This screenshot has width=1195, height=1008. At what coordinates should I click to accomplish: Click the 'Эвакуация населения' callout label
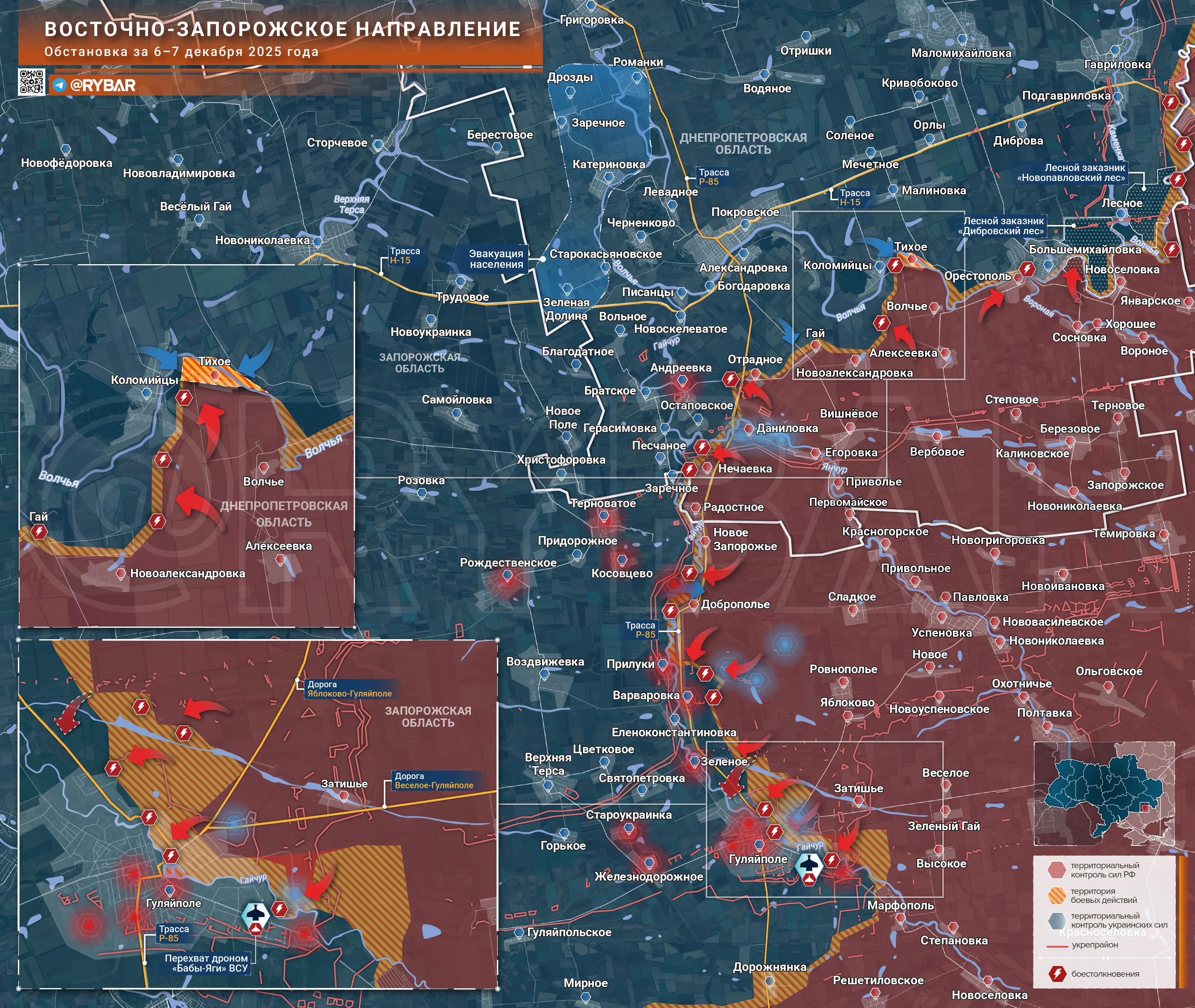(x=496, y=259)
